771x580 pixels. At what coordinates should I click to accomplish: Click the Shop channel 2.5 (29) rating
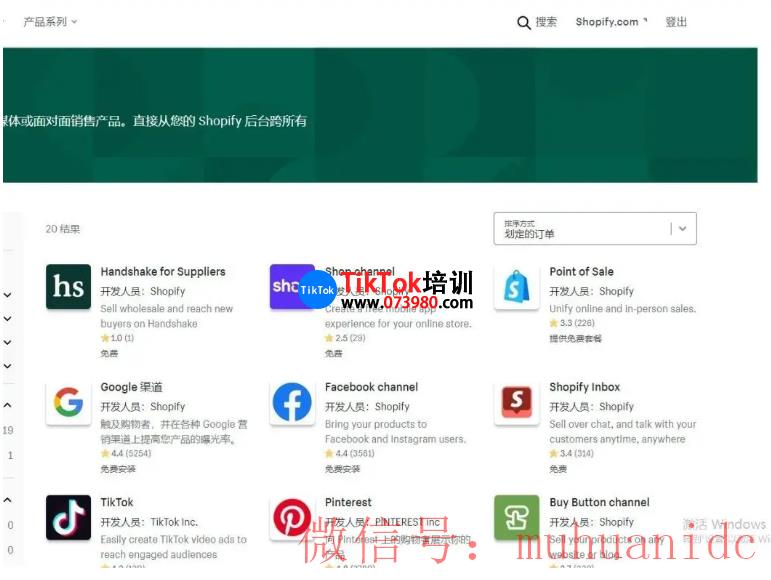coord(345,338)
